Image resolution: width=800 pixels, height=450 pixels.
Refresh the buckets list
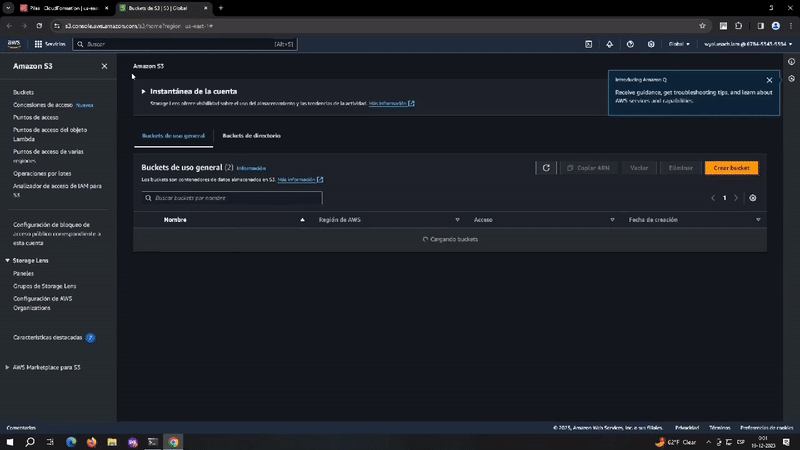click(546, 168)
